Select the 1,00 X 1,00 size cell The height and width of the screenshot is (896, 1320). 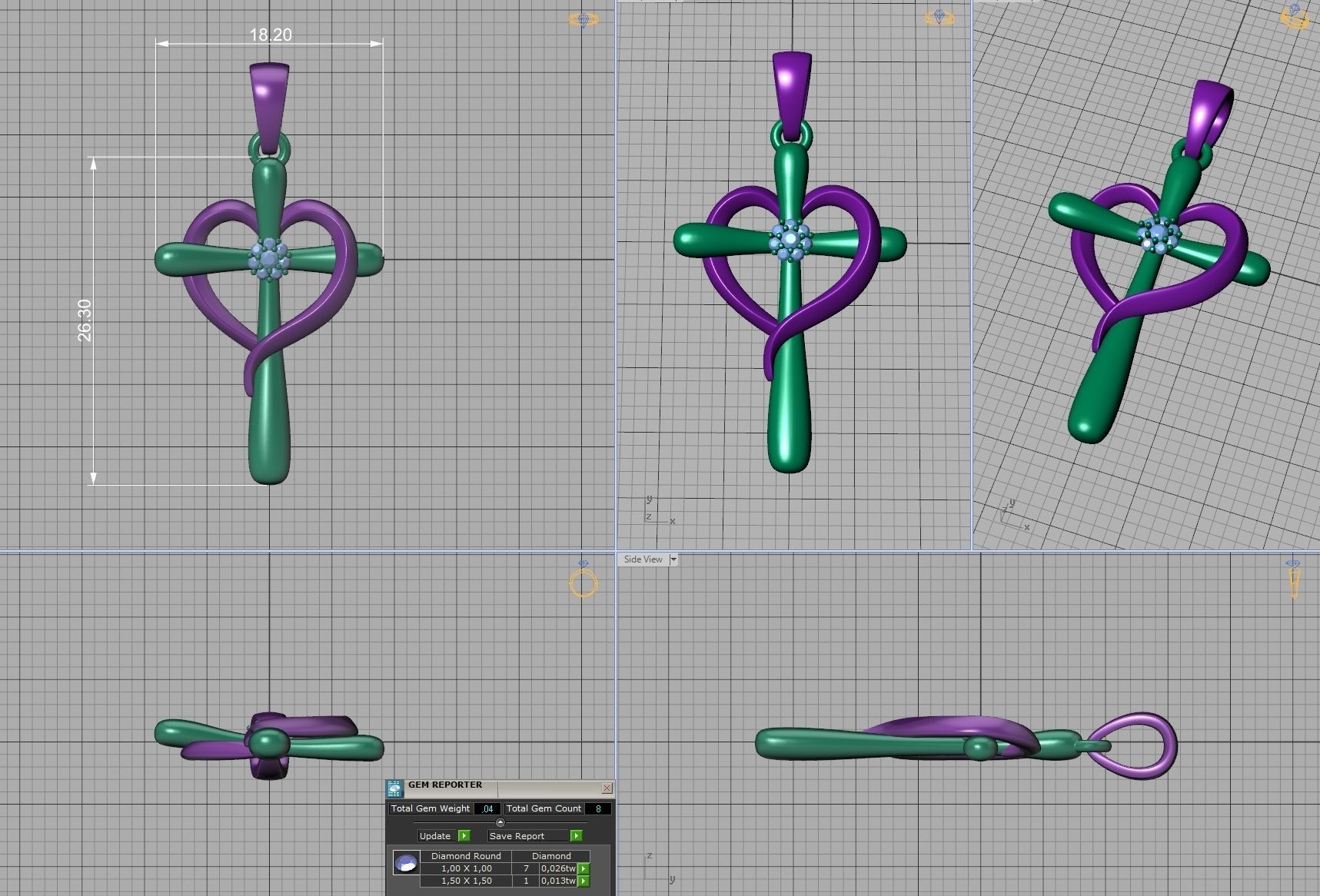466,868
